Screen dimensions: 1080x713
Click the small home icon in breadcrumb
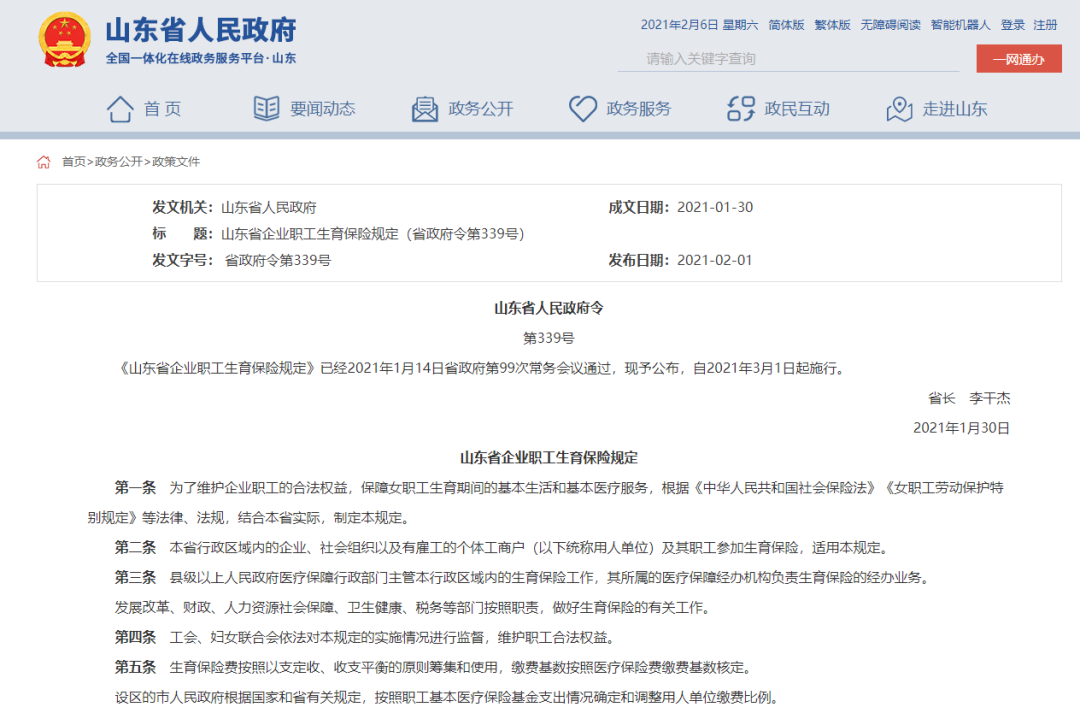click(44, 162)
